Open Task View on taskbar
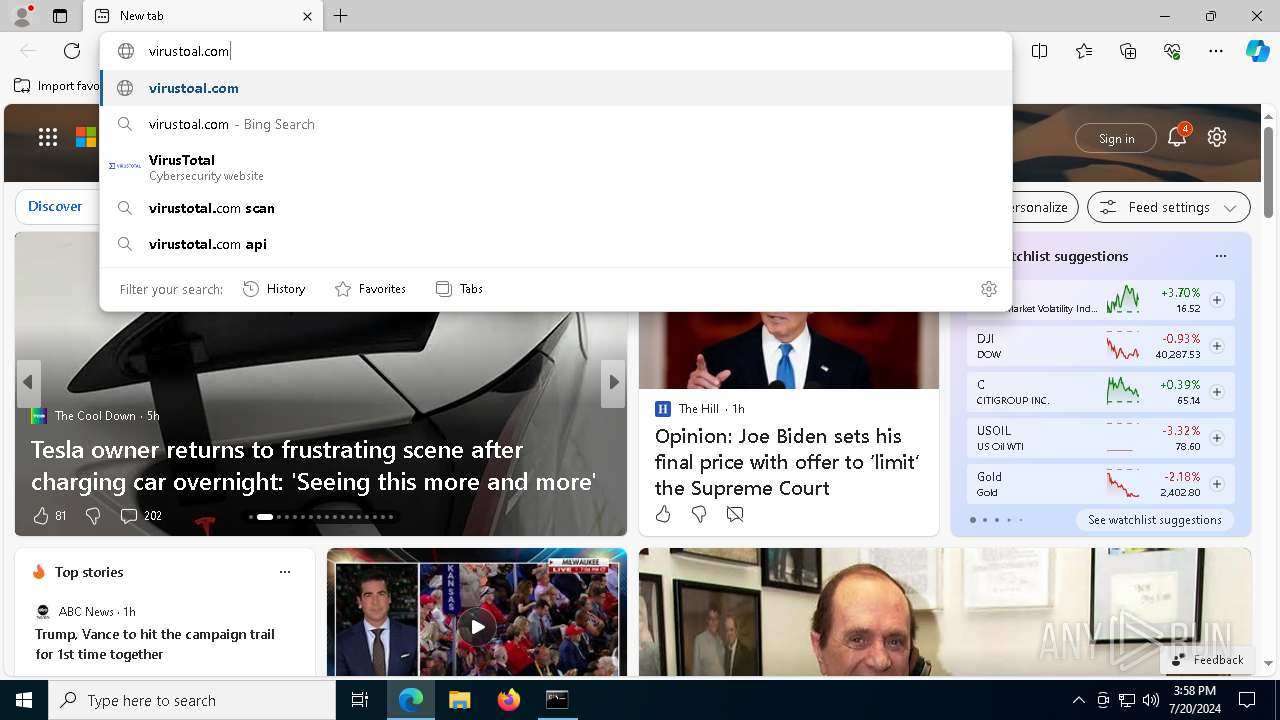 [360, 701]
